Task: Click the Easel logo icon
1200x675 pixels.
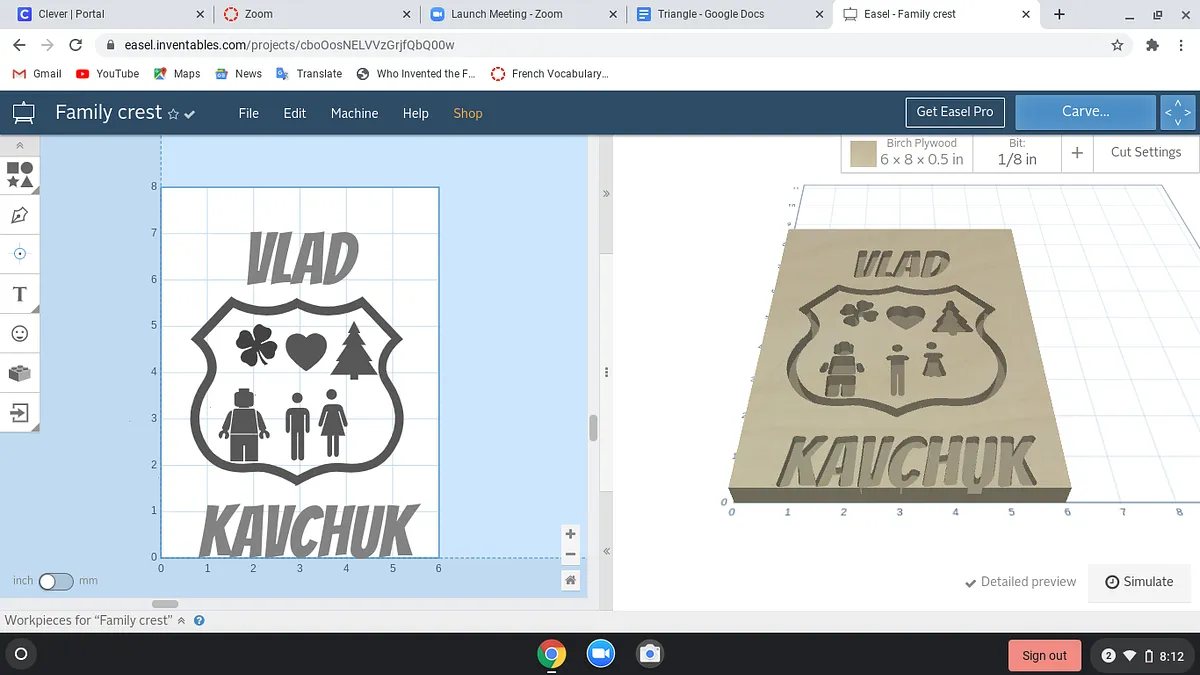Action: tap(22, 113)
